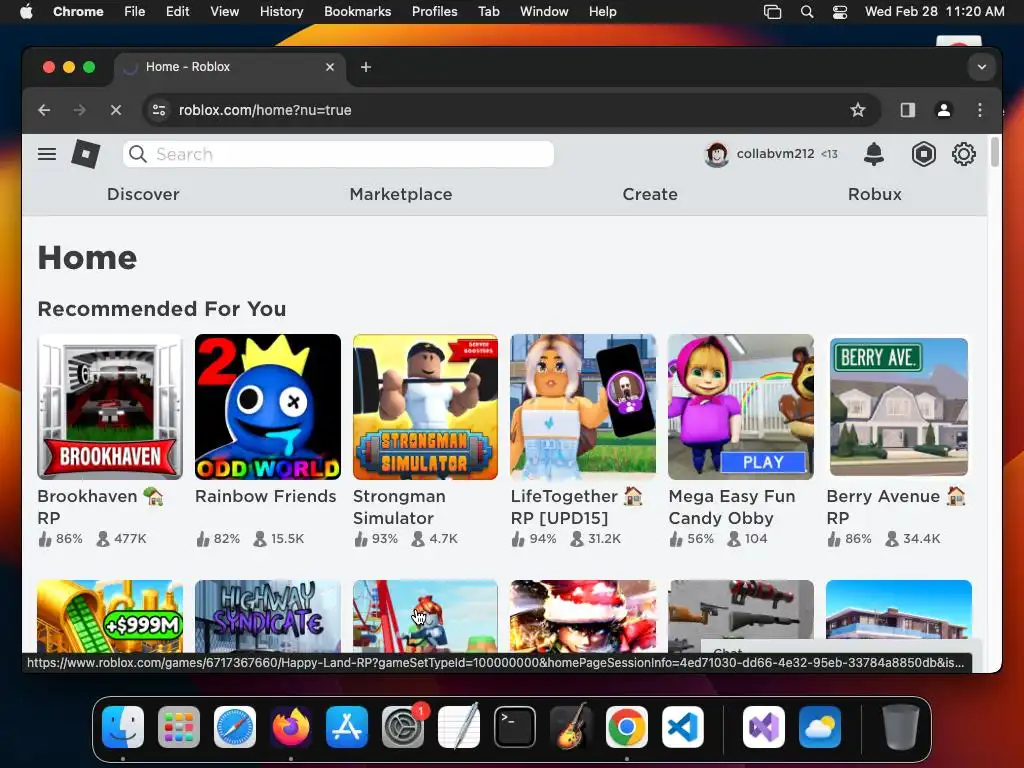
Task: Toggle Chrome's side panel icon
Action: pos(907,110)
